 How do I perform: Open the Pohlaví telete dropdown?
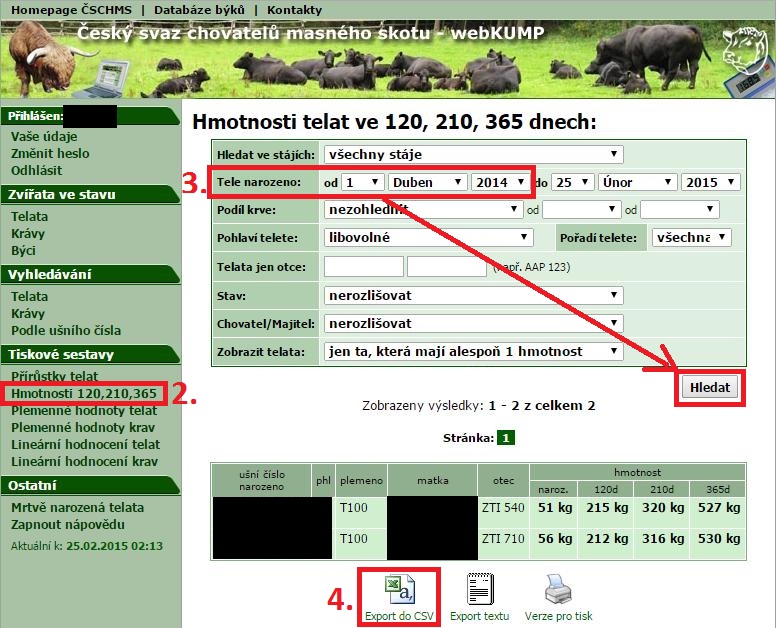tap(429, 237)
